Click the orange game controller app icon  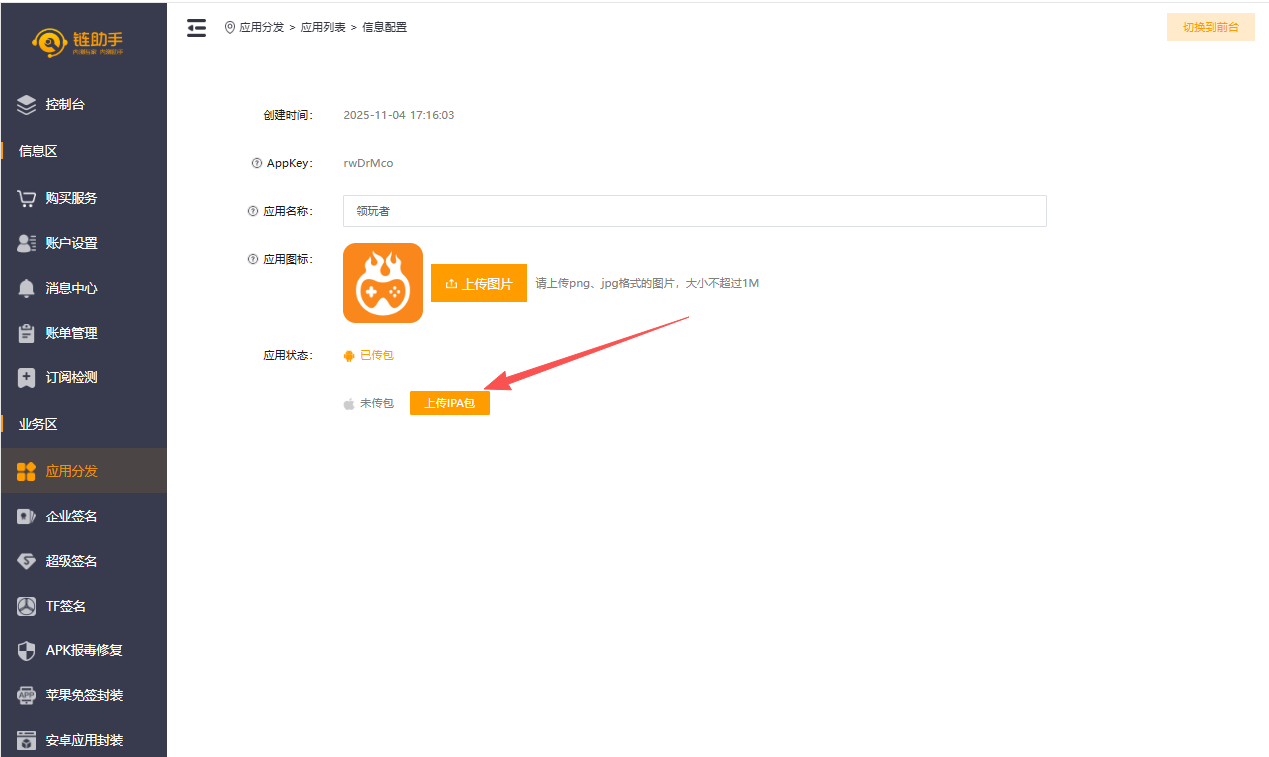(383, 283)
